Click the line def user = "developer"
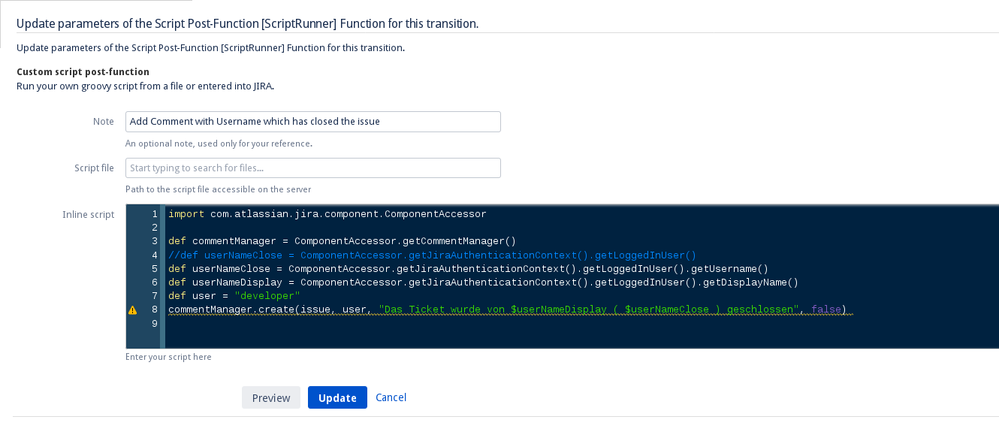 coord(234,296)
